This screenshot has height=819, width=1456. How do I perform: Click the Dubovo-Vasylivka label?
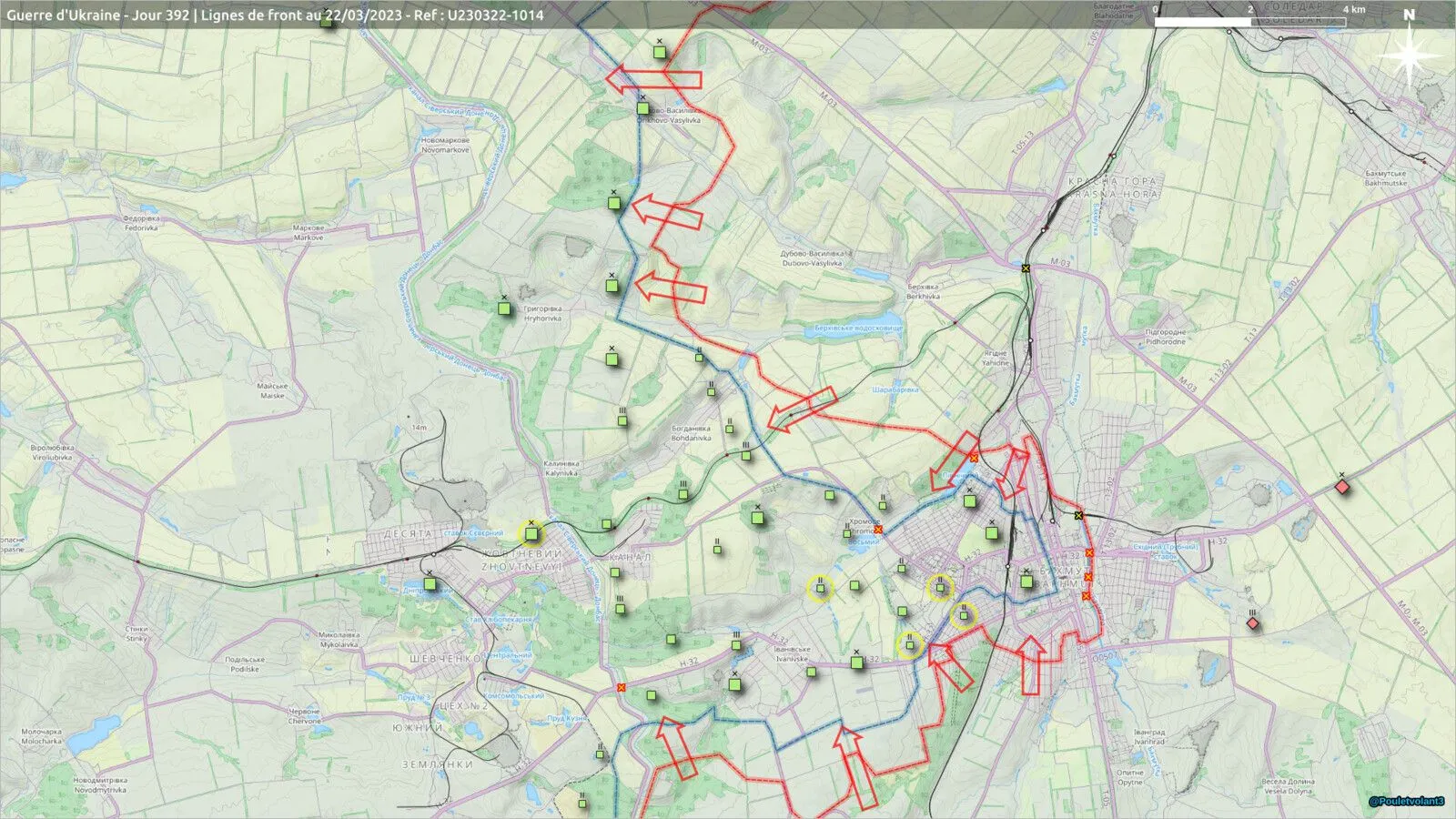pos(812,258)
